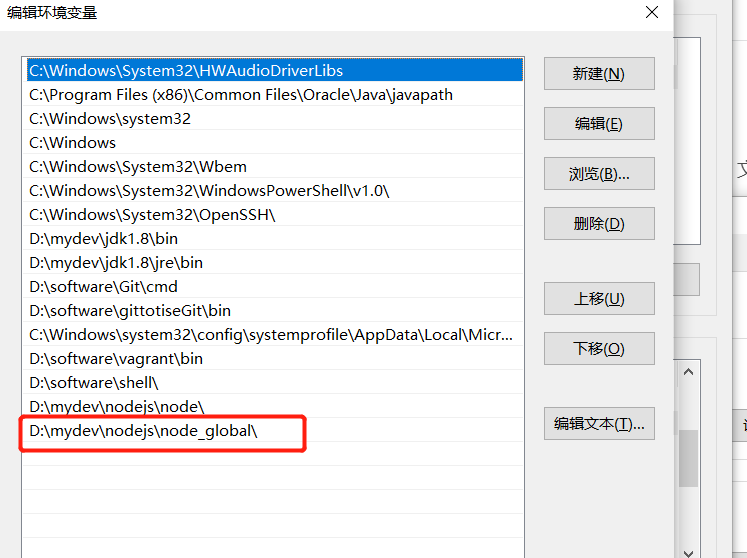747x558 pixels.
Task: Select the System32\OpenSSH\ entry
Action: pyautogui.click(x=273, y=214)
